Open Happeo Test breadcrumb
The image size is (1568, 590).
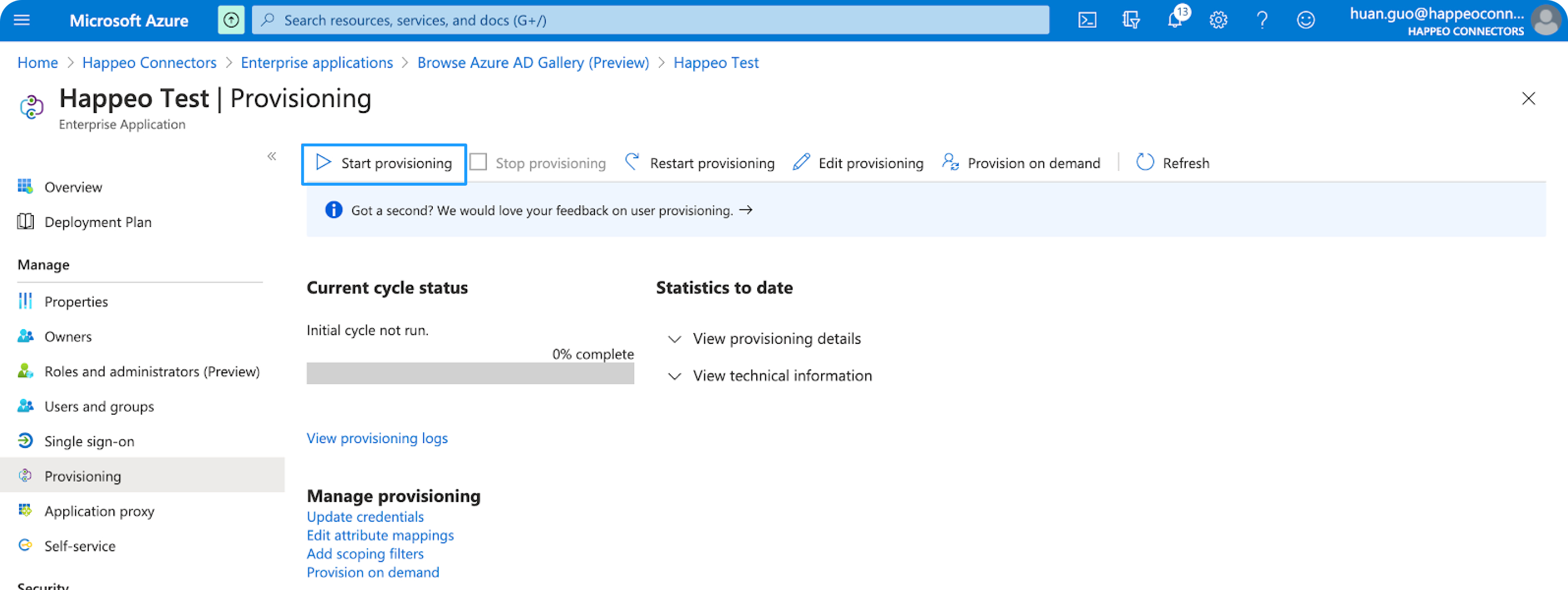[x=716, y=63]
